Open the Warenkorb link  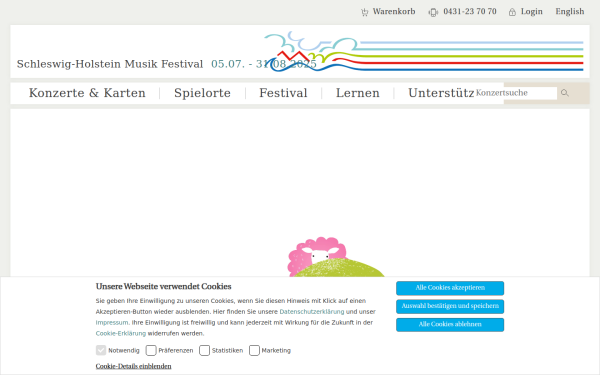click(394, 11)
